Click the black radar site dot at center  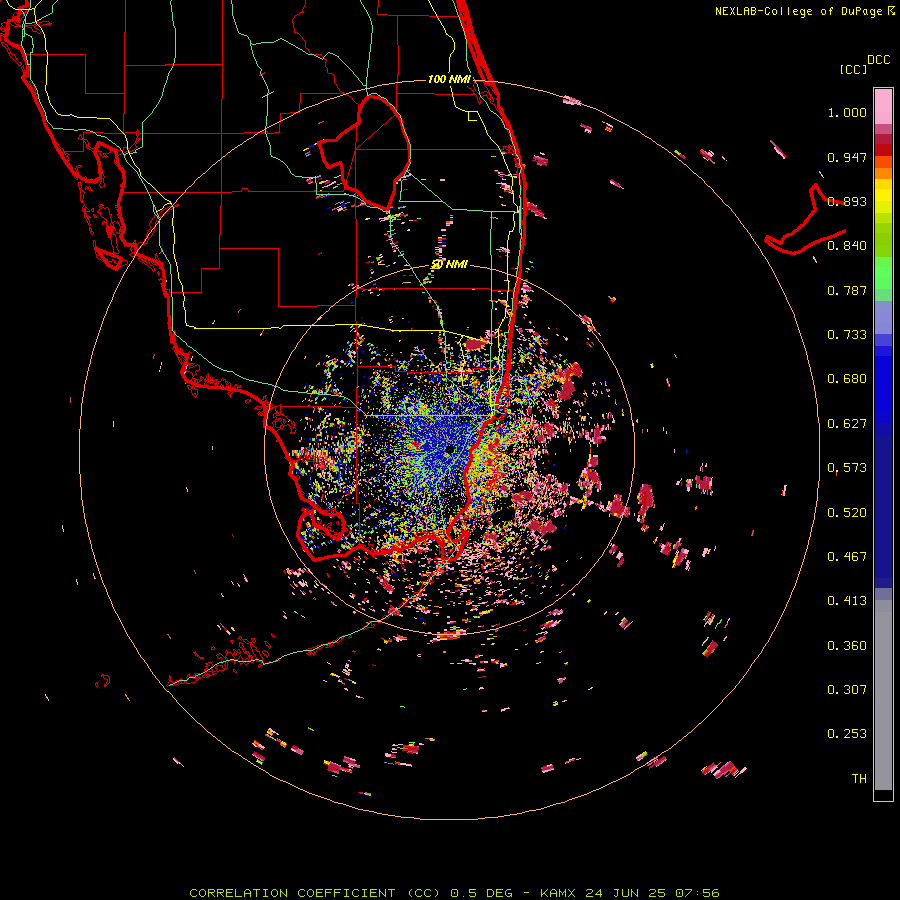(449, 450)
